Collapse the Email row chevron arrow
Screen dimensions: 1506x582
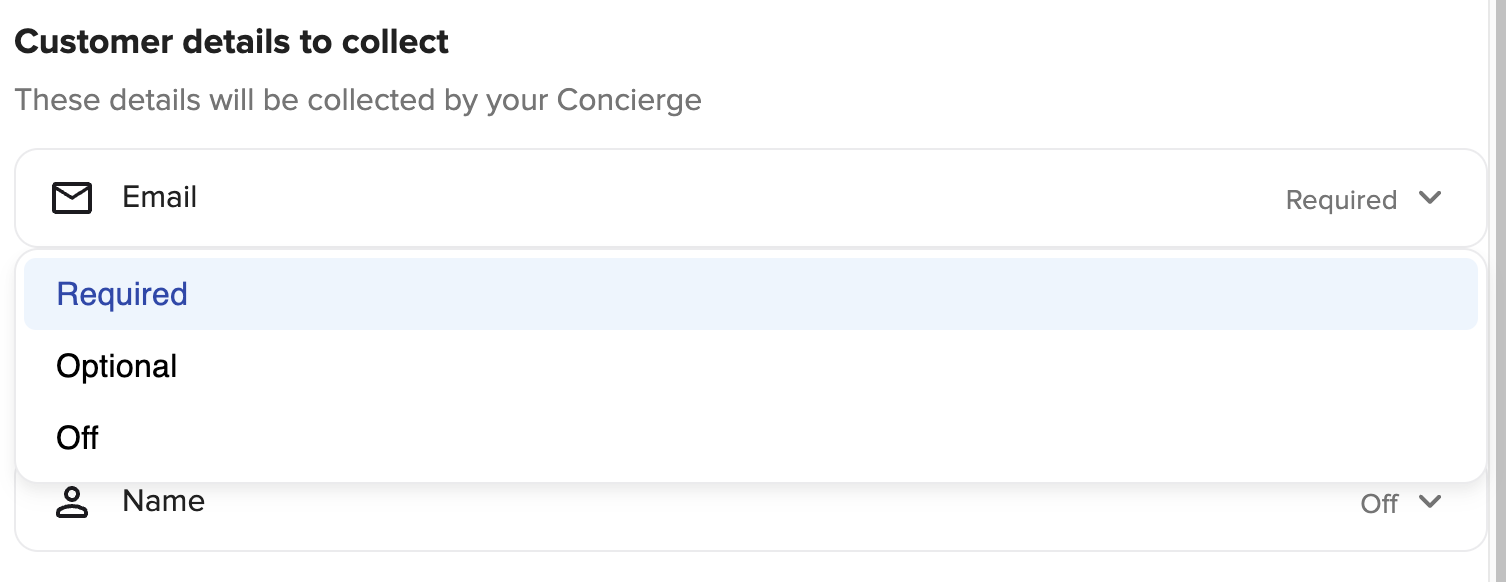(x=1430, y=198)
